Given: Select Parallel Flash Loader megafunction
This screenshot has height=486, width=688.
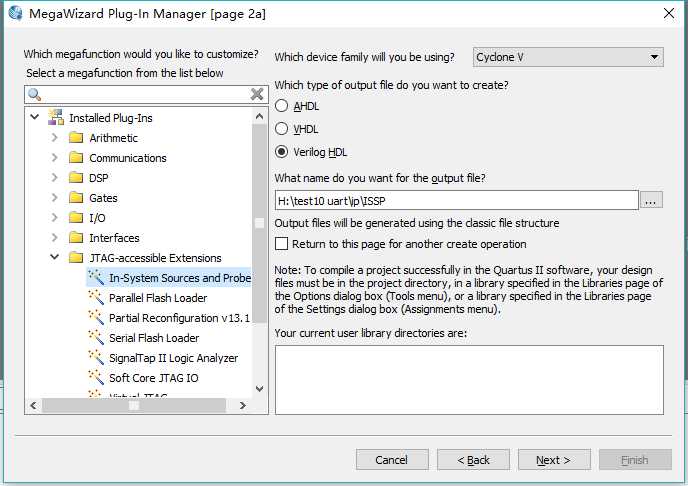Looking at the screenshot, I should pyautogui.click(x=158, y=298).
